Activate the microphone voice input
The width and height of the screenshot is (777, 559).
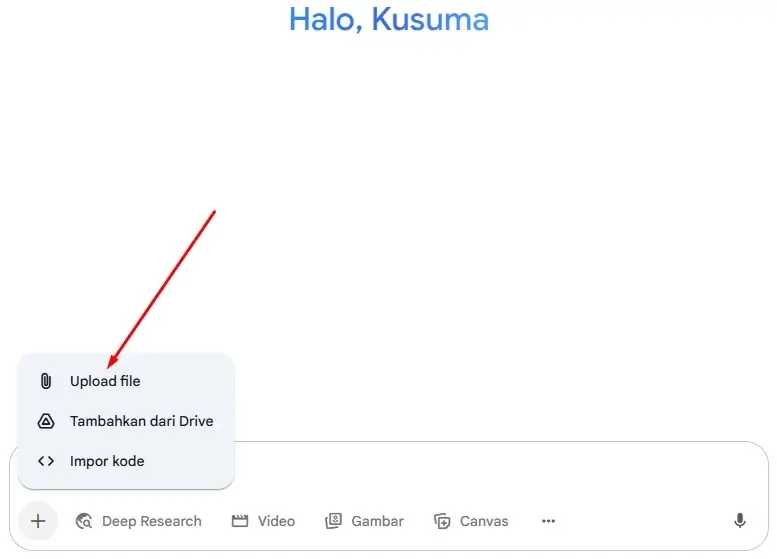pos(739,521)
